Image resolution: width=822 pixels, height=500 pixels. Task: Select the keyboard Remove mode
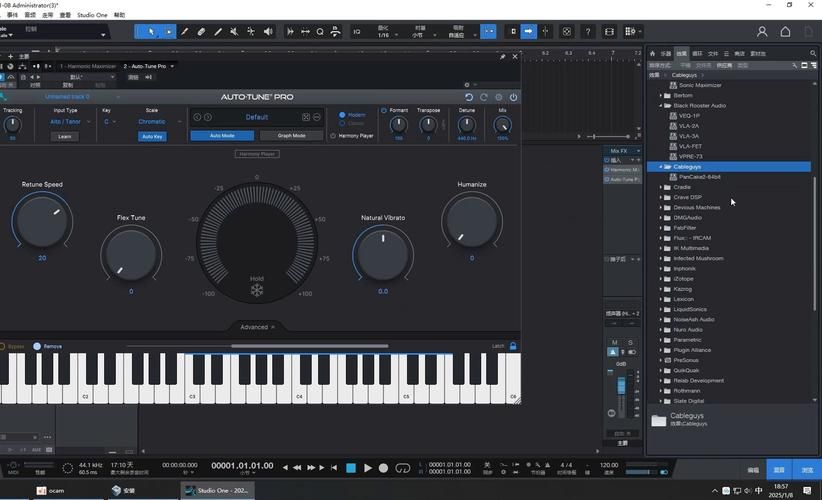click(x=37, y=346)
